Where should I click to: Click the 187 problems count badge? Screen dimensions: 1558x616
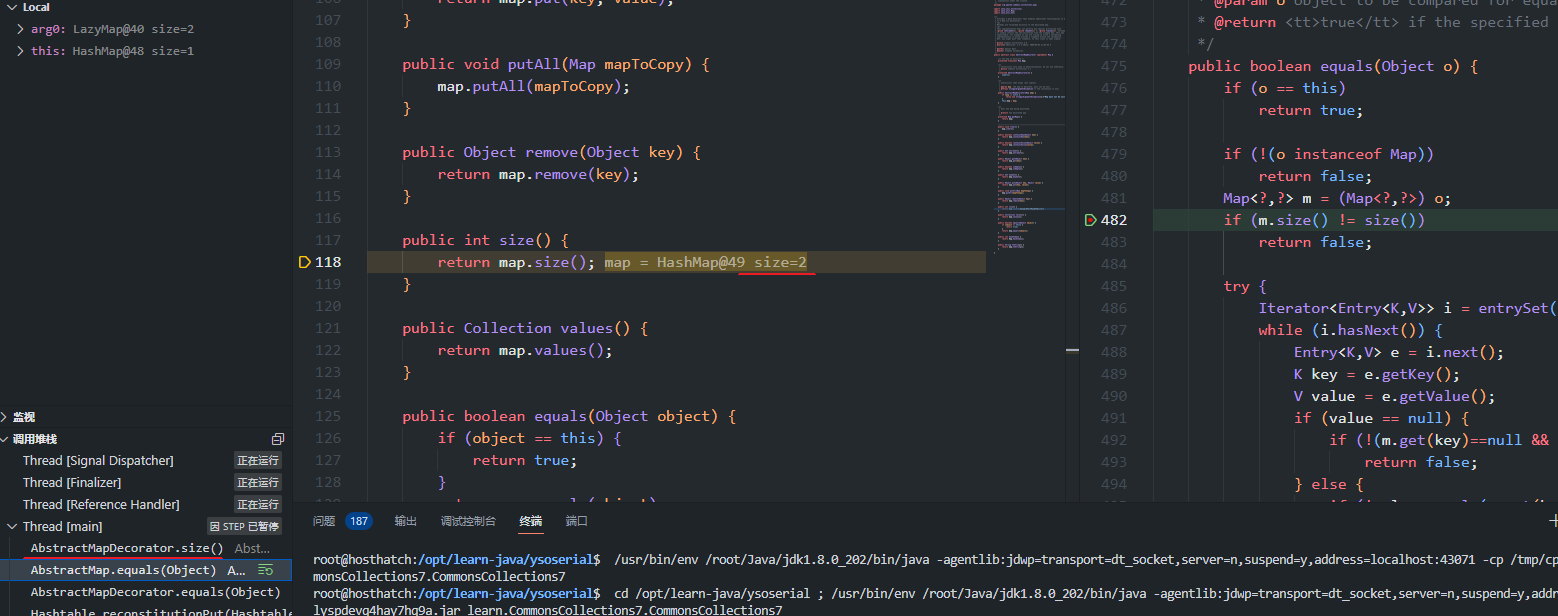click(358, 521)
